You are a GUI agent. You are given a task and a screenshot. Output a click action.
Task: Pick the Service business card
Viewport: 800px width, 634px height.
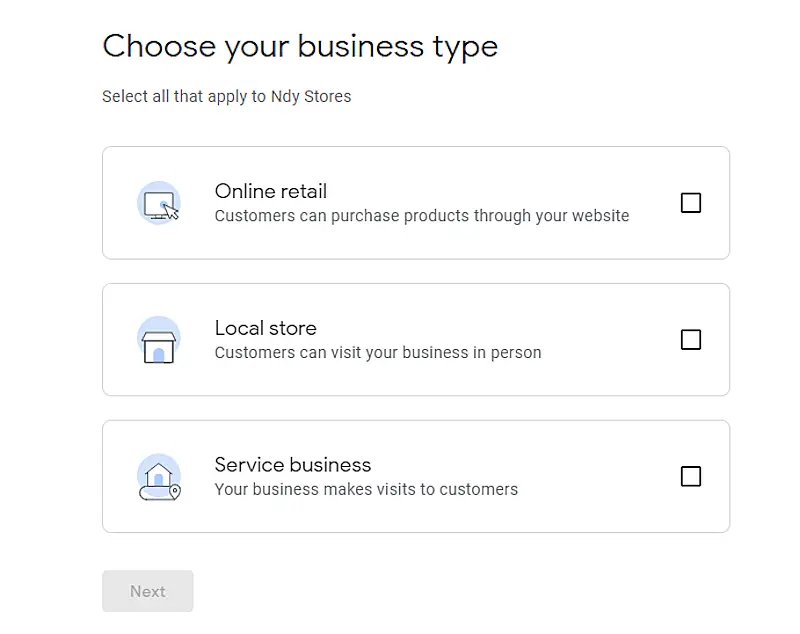pyautogui.click(x=415, y=477)
